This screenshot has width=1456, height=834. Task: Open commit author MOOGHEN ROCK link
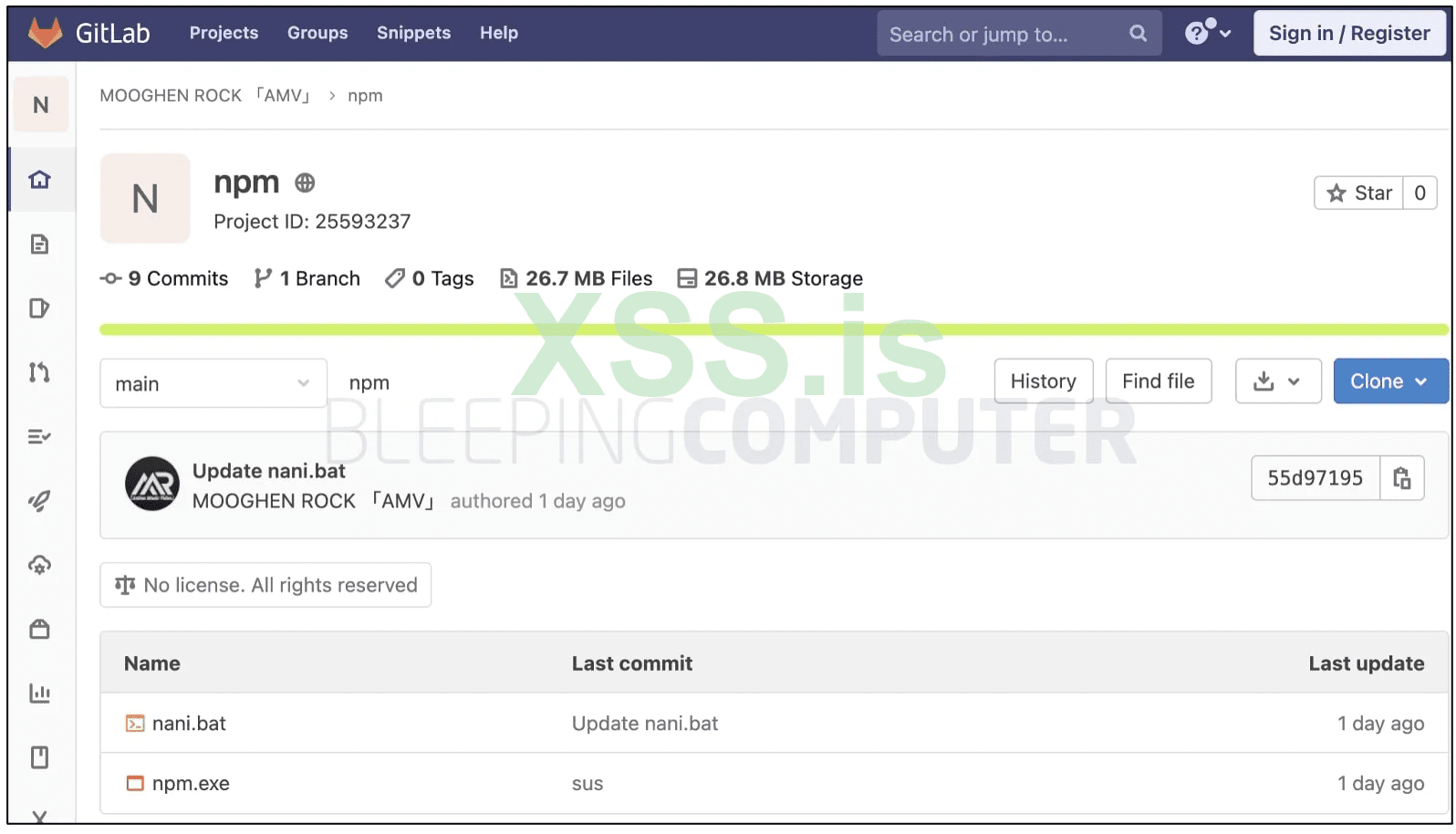(x=313, y=501)
